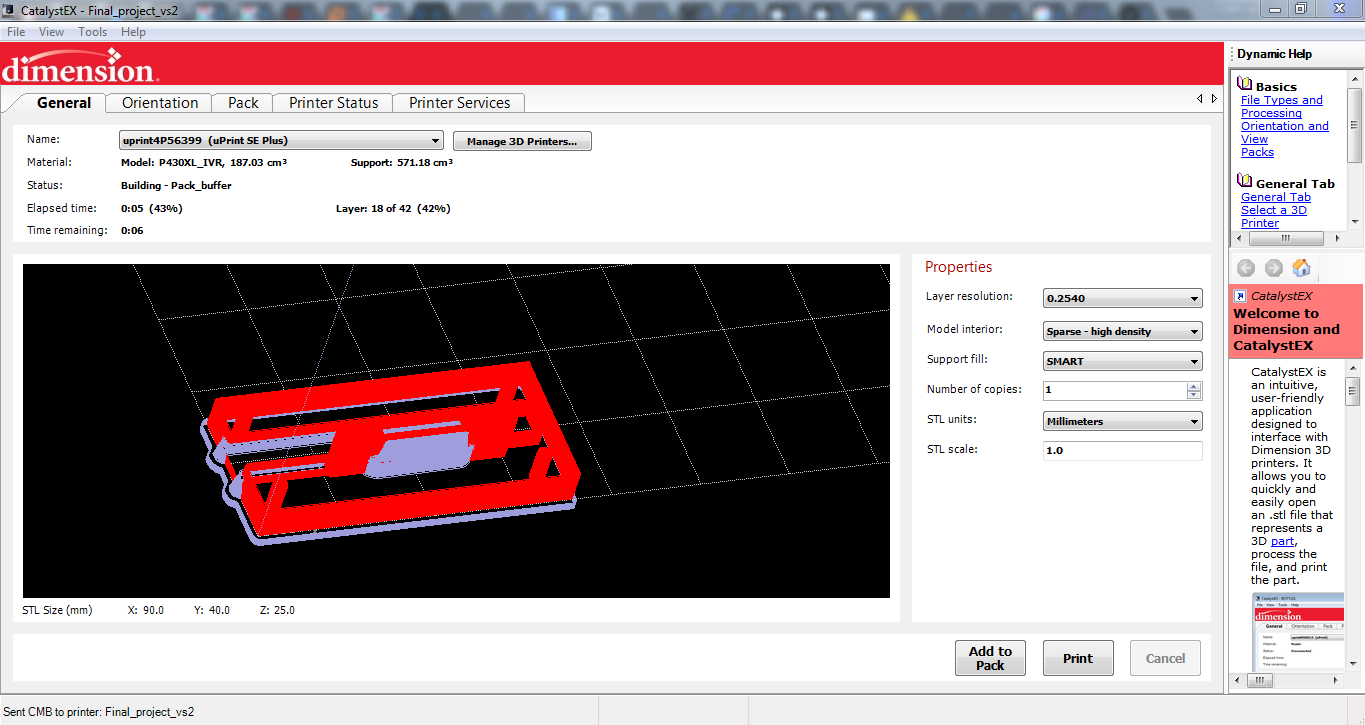Open the Support fill dropdown
The image size is (1365, 725).
1122,361
